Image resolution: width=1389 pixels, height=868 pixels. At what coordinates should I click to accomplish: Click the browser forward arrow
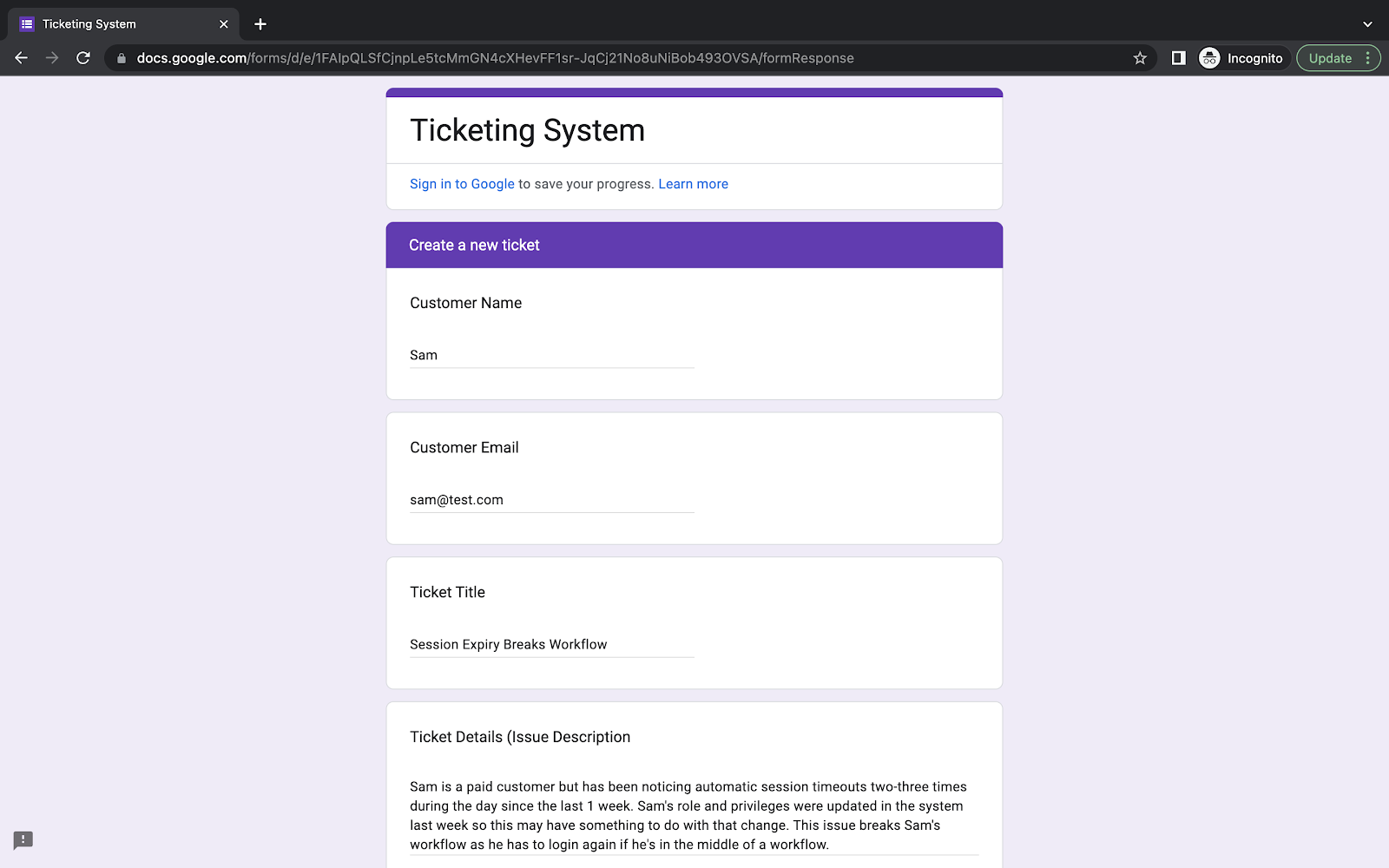(x=52, y=58)
